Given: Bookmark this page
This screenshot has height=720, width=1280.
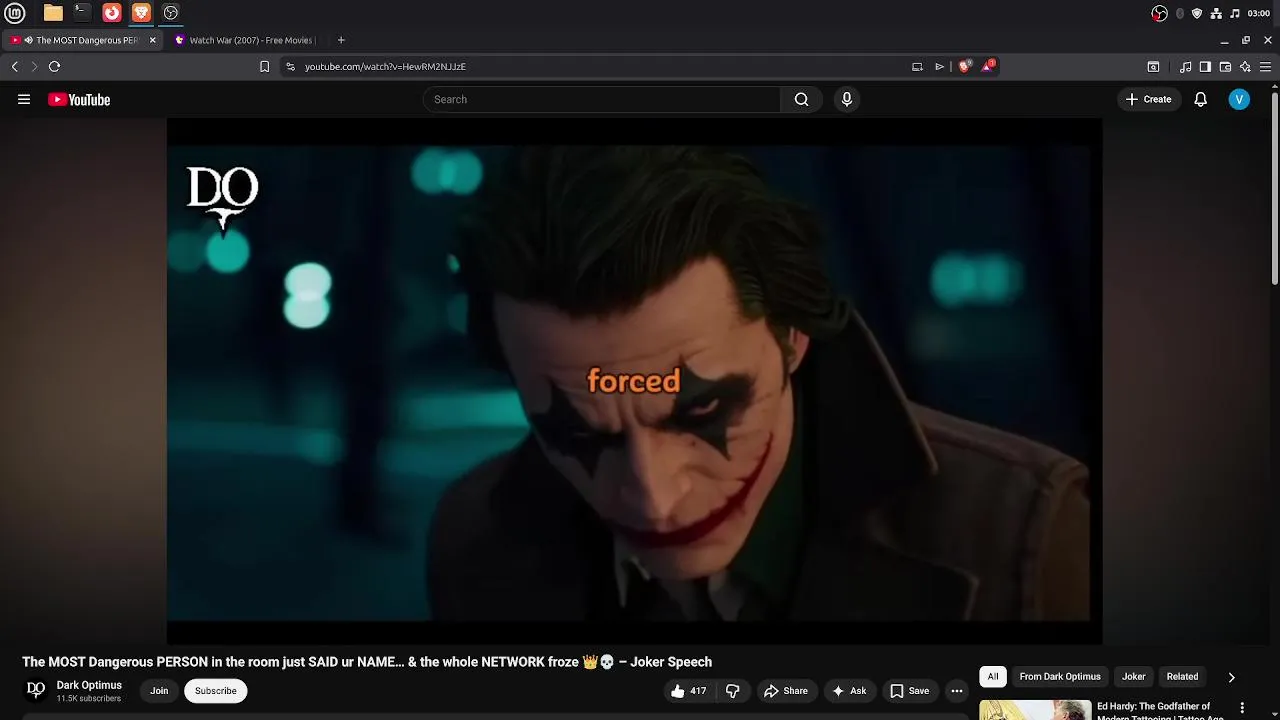Looking at the screenshot, I should [264, 66].
